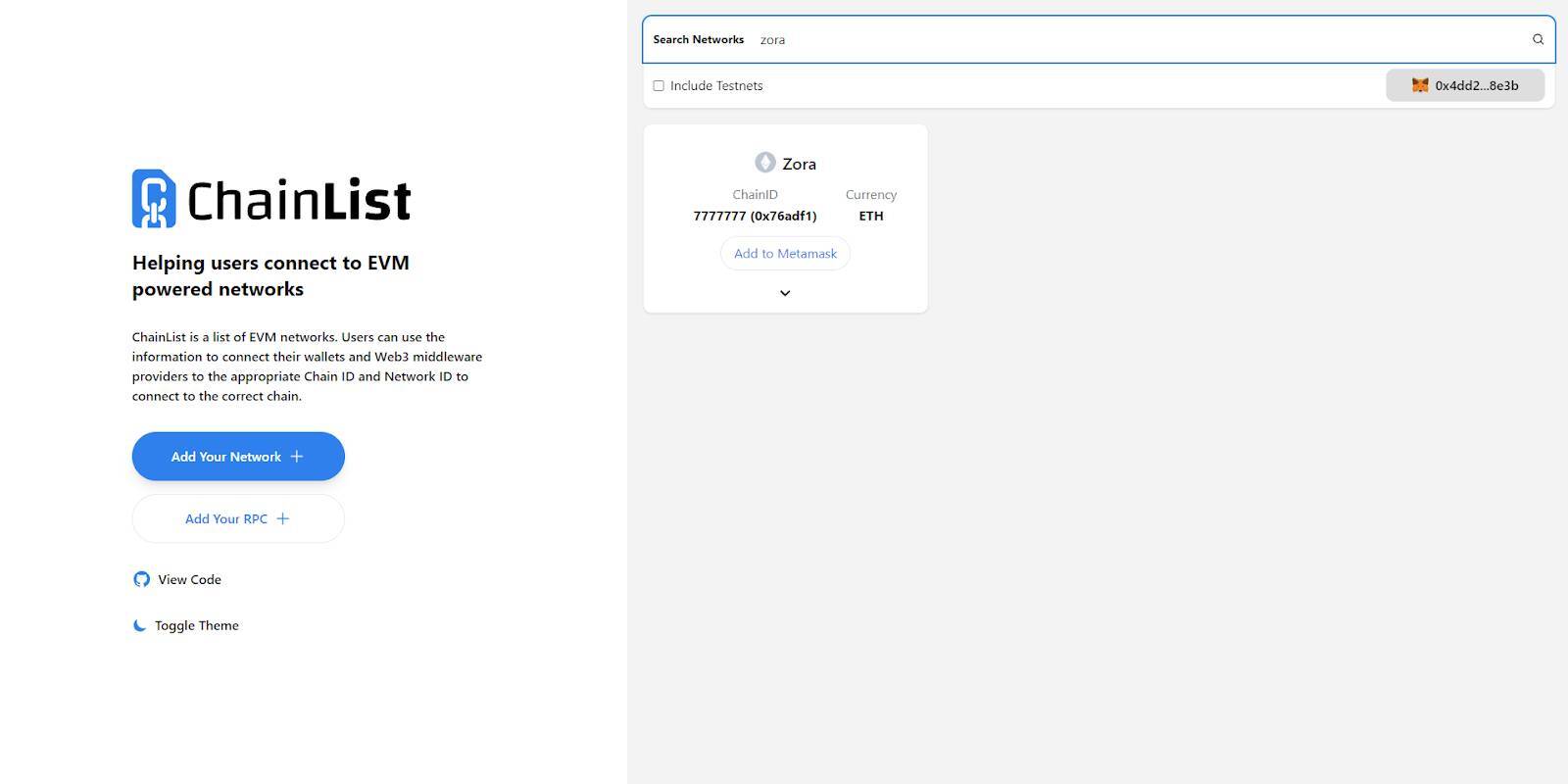Click the search magnifier icon

click(x=1538, y=39)
